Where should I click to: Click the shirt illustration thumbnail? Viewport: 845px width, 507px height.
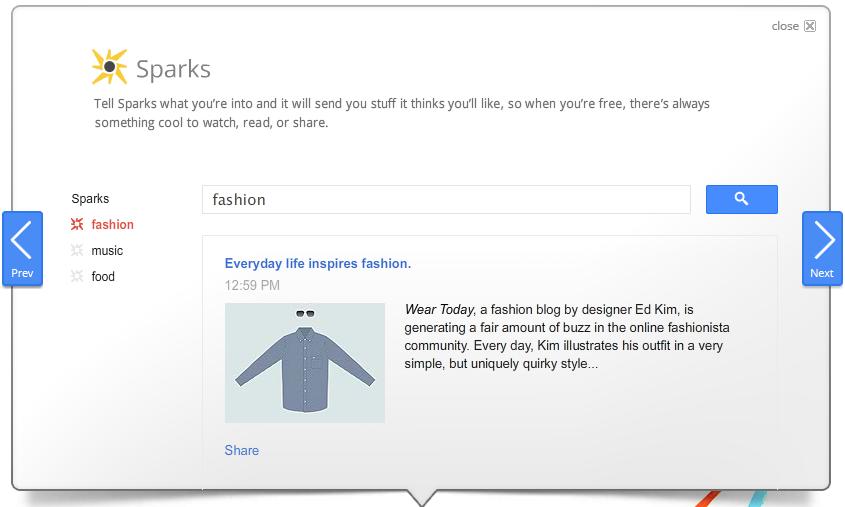point(305,362)
